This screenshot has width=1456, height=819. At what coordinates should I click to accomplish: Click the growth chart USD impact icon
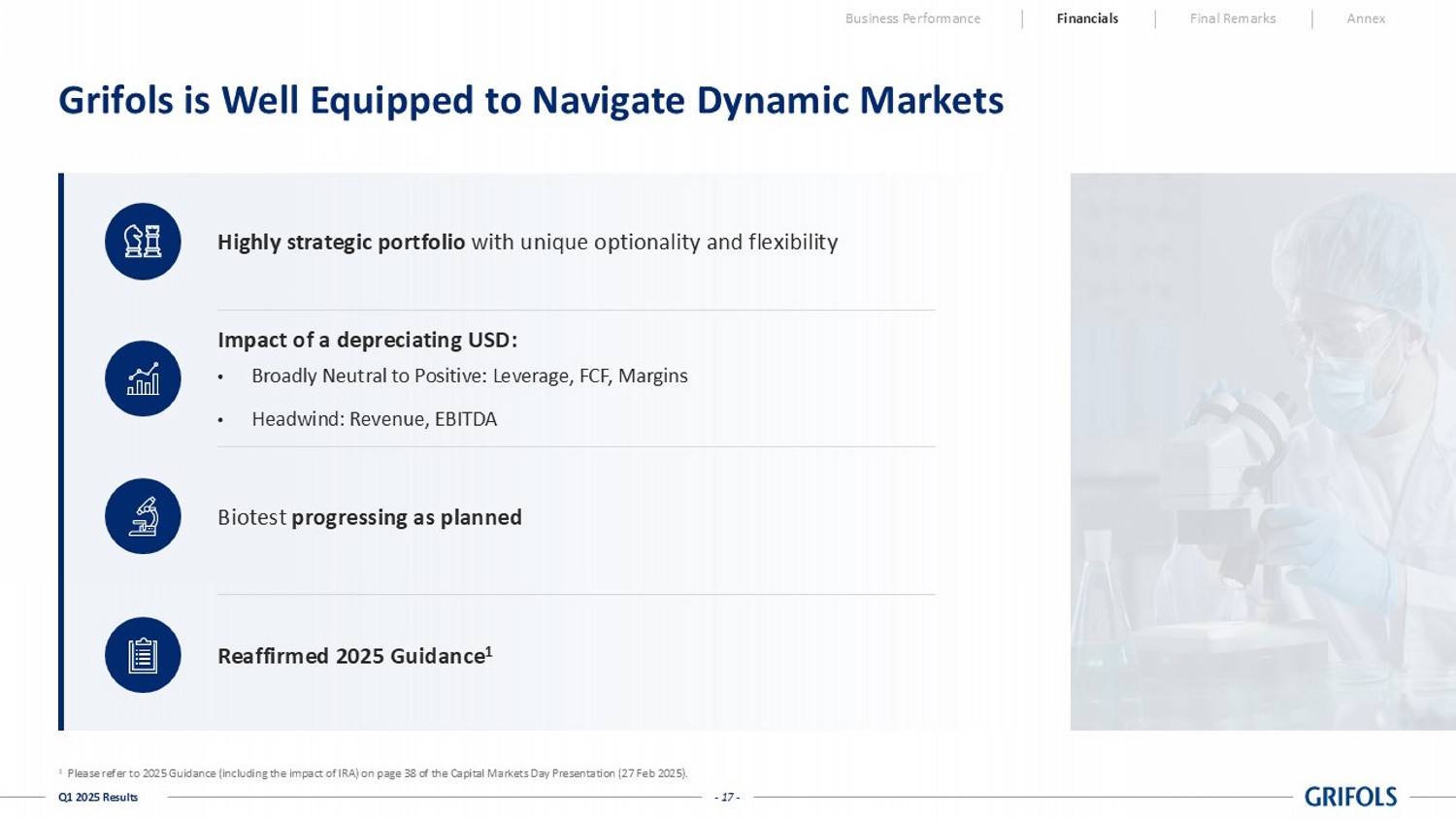pos(143,378)
